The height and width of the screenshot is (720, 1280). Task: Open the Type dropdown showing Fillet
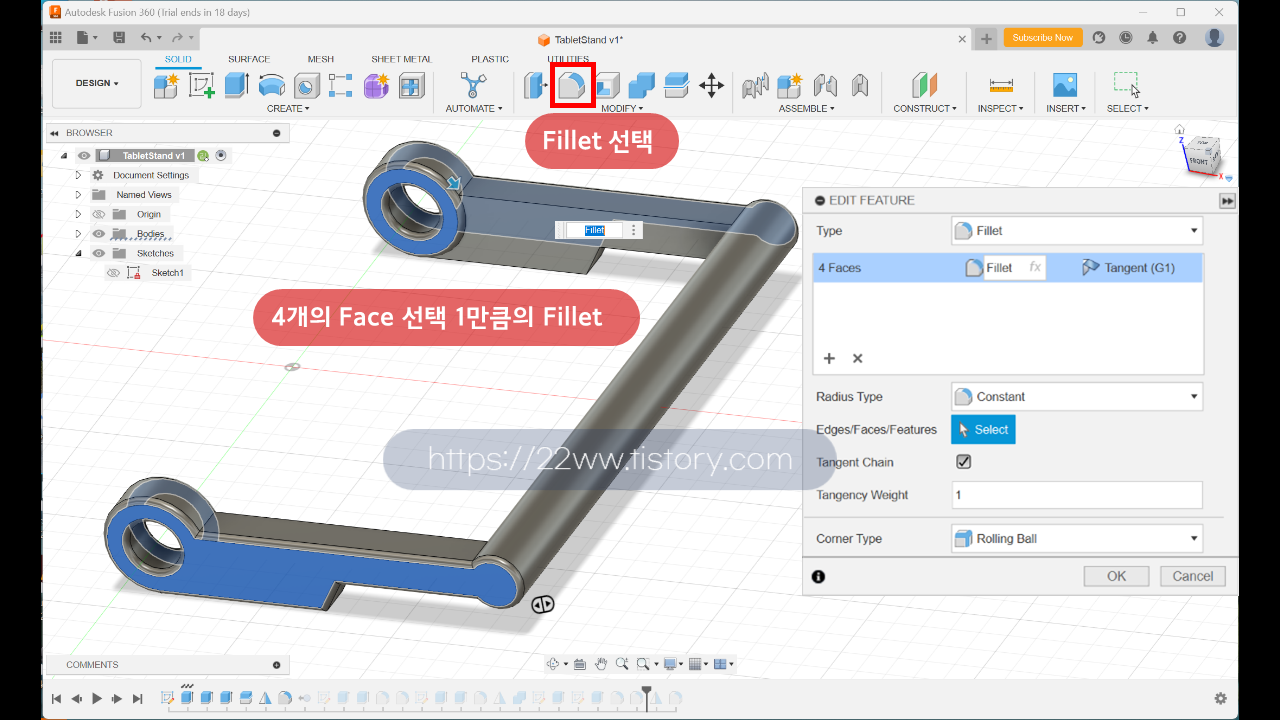pos(1077,231)
